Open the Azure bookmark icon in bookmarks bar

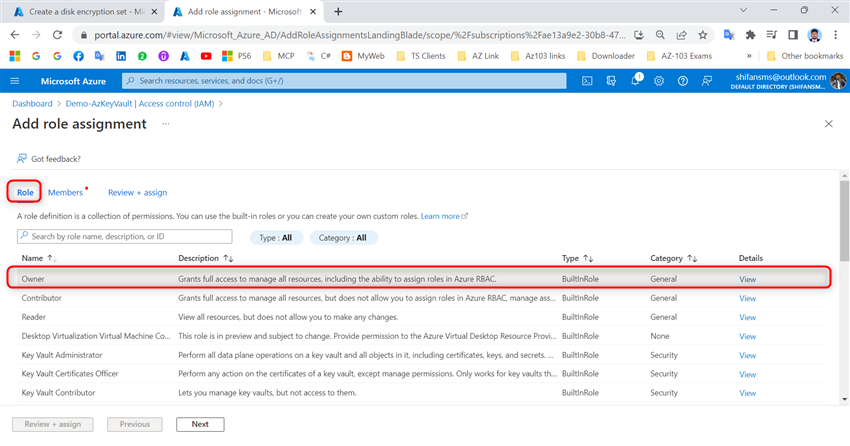185,56
